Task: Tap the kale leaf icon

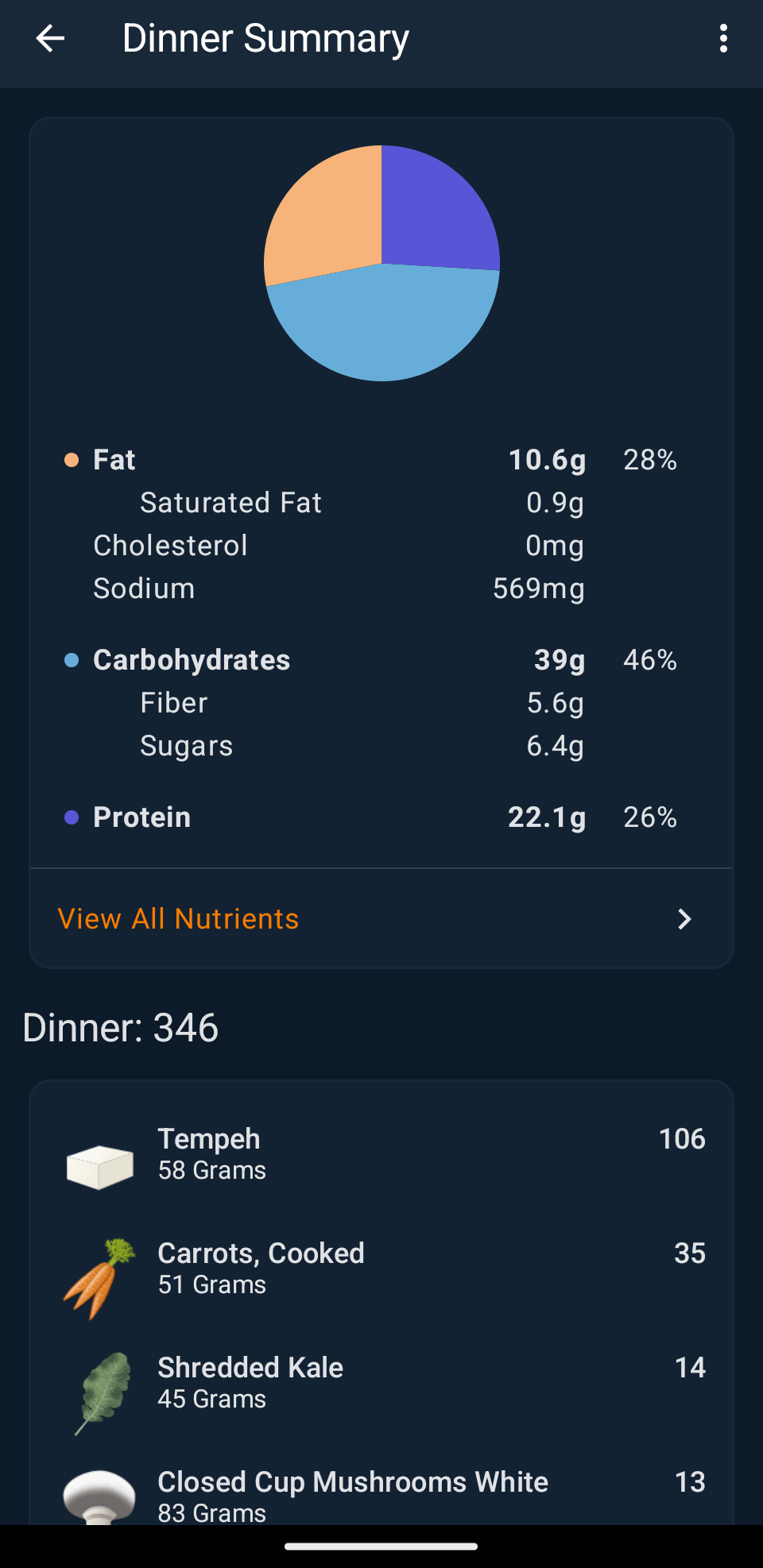Action: [x=103, y=1392]
